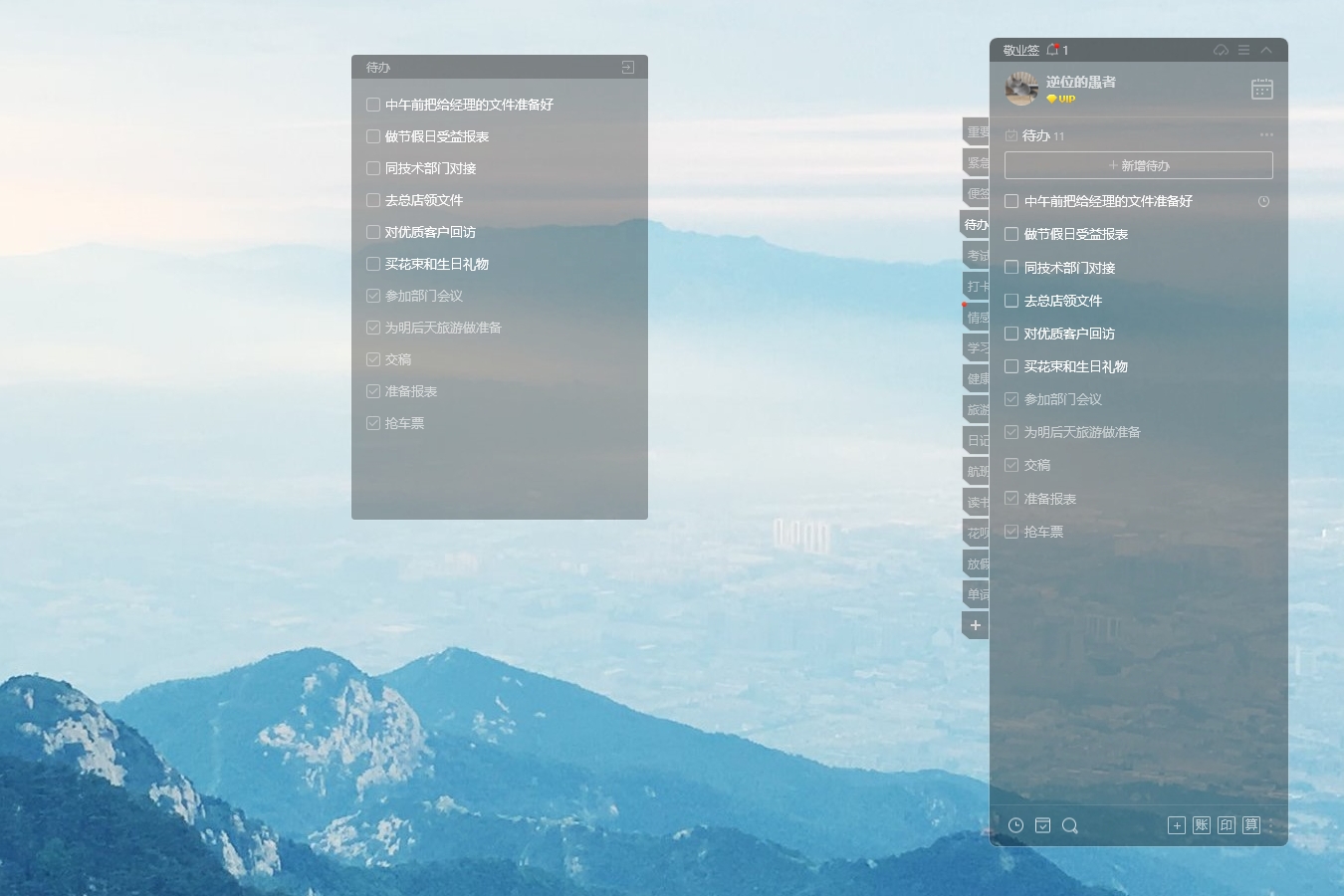
Task: Check 做节假日受益报表 in floating 待办 widget
Action: pos(373,136)
